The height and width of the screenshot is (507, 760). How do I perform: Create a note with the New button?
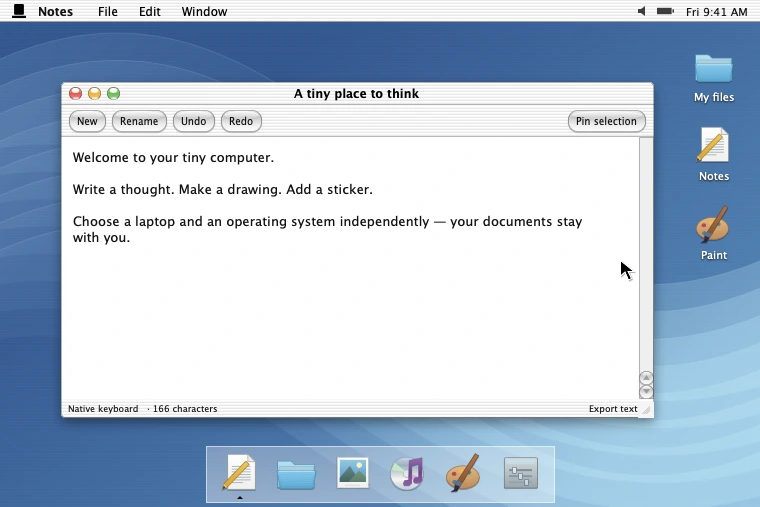(x=87, y=121)
